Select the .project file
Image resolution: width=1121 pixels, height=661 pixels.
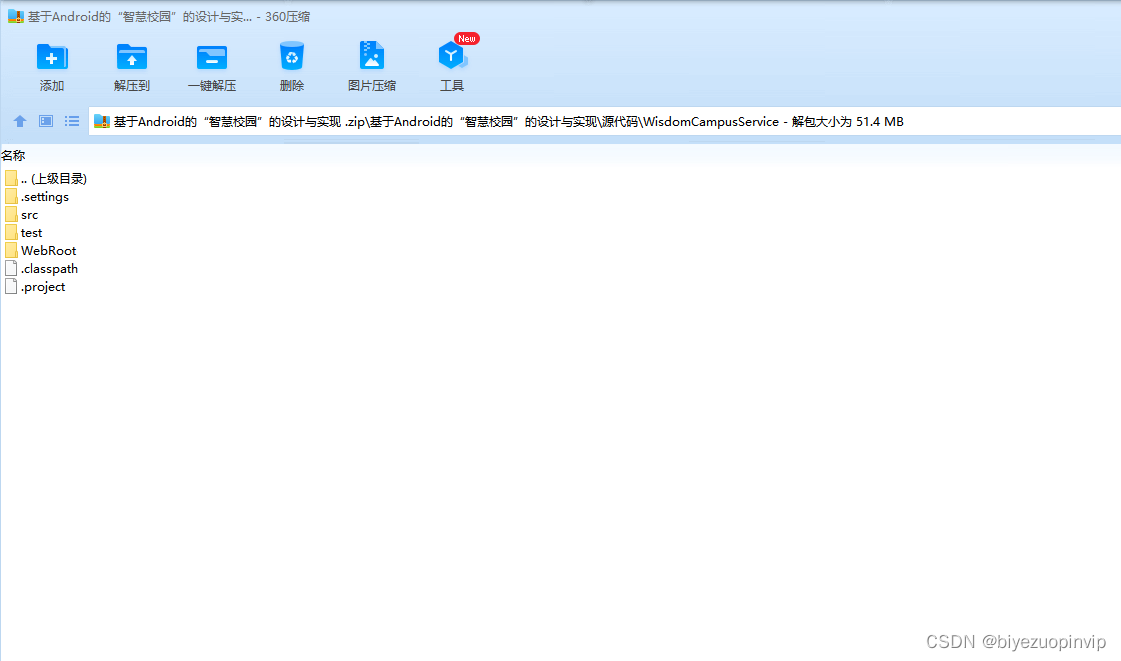(x=42, y=286)
